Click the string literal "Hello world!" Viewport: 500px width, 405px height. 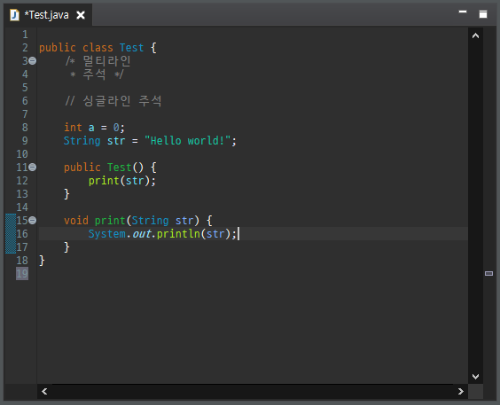click(x=188, y=141)
